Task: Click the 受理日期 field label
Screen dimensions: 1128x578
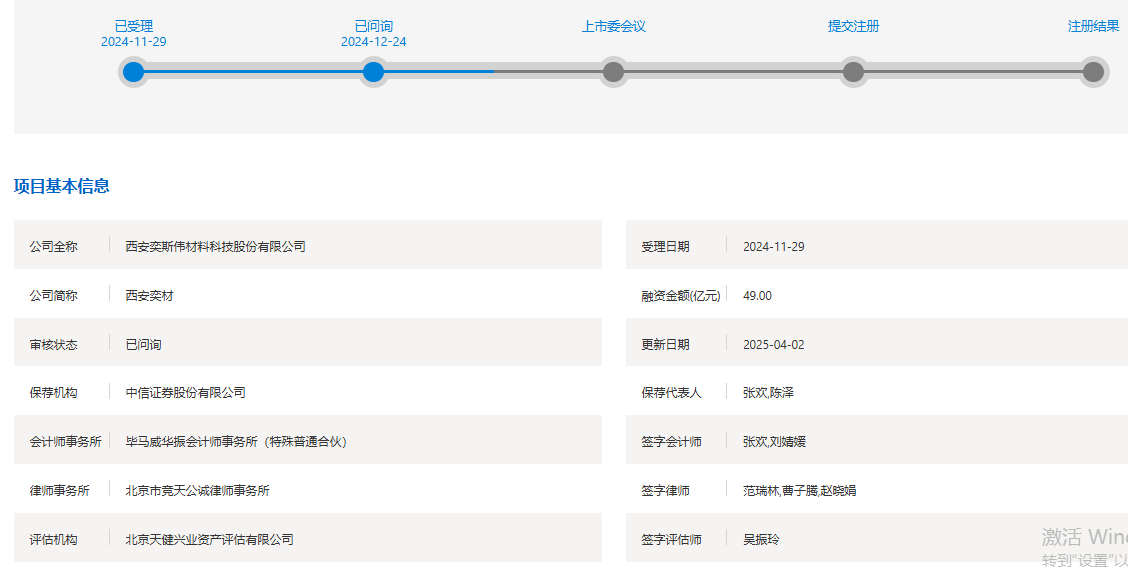Action: pos(665,246)
